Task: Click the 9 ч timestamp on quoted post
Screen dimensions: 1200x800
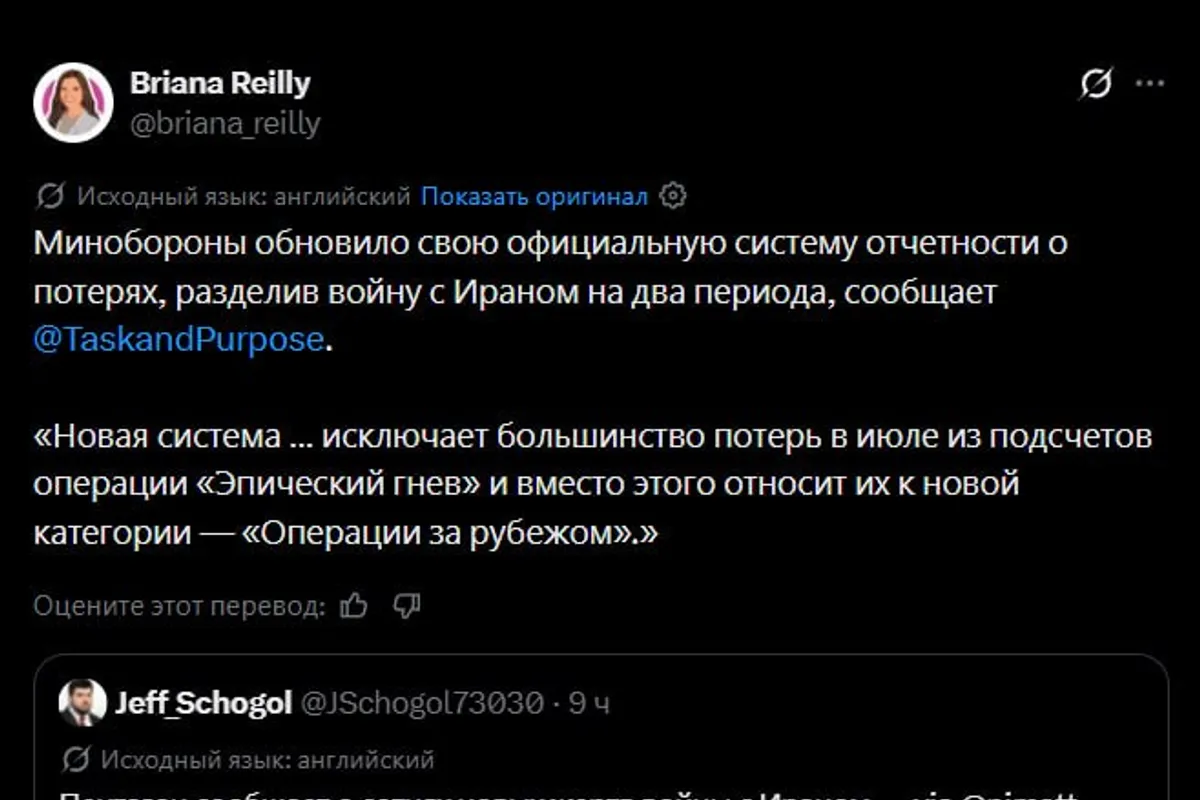Action: click(589, 703)
